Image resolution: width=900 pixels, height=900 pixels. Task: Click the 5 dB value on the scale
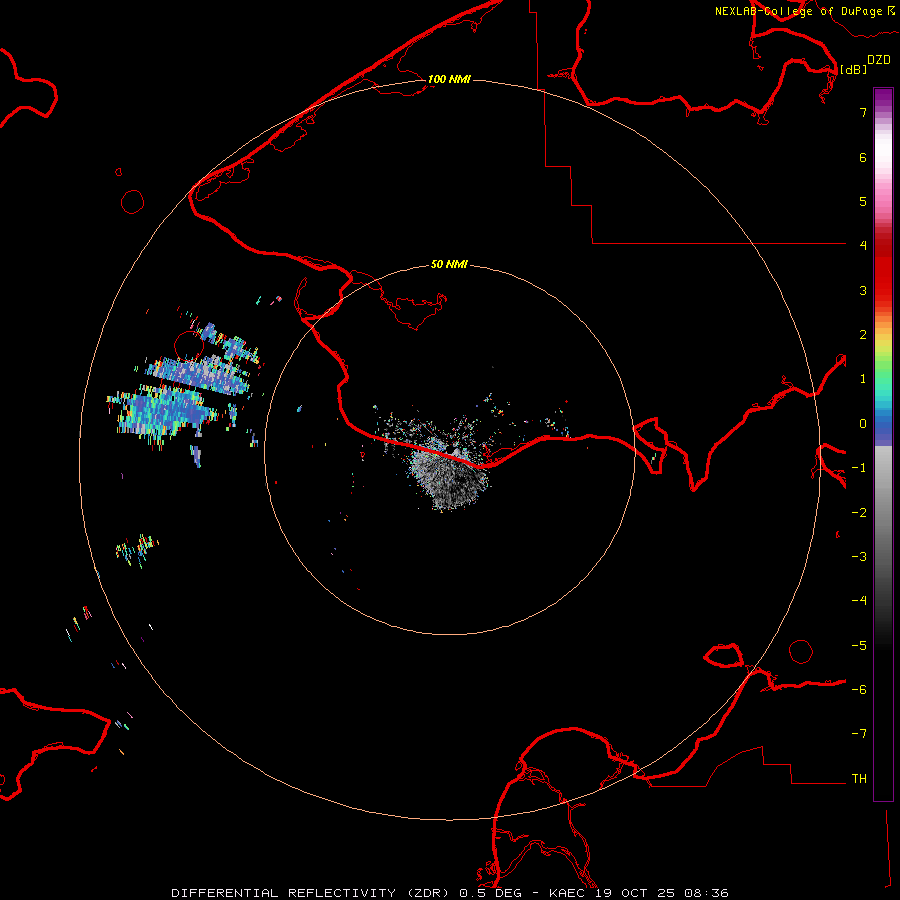[863, 201]
